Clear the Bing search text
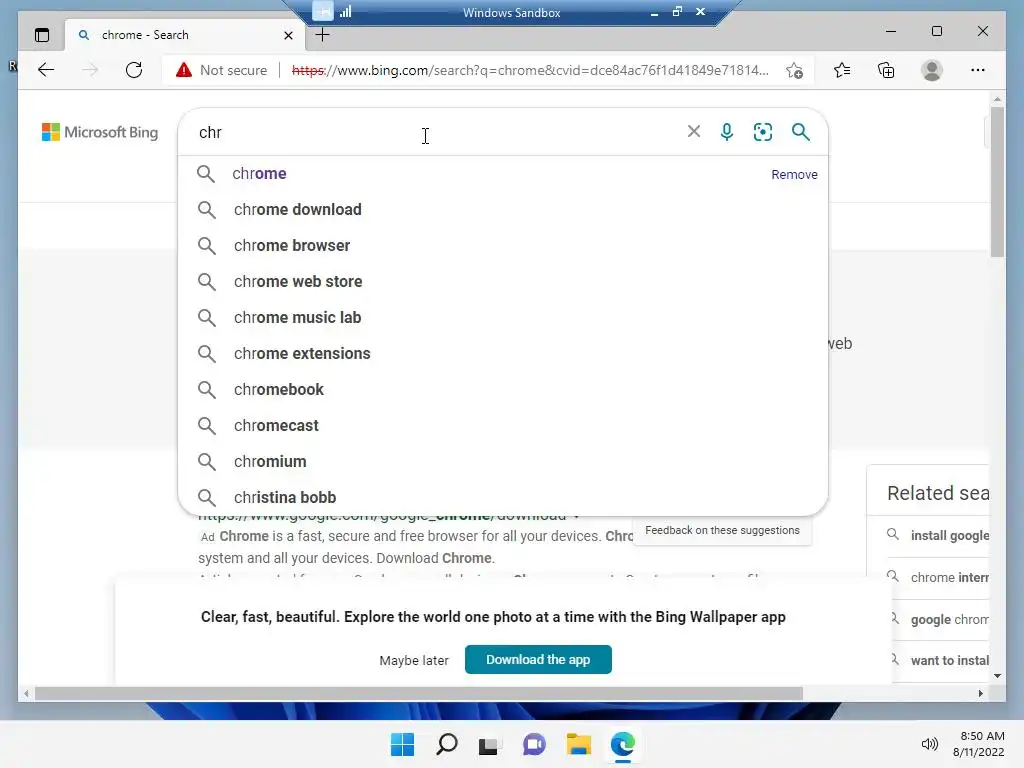 [694, 132]
